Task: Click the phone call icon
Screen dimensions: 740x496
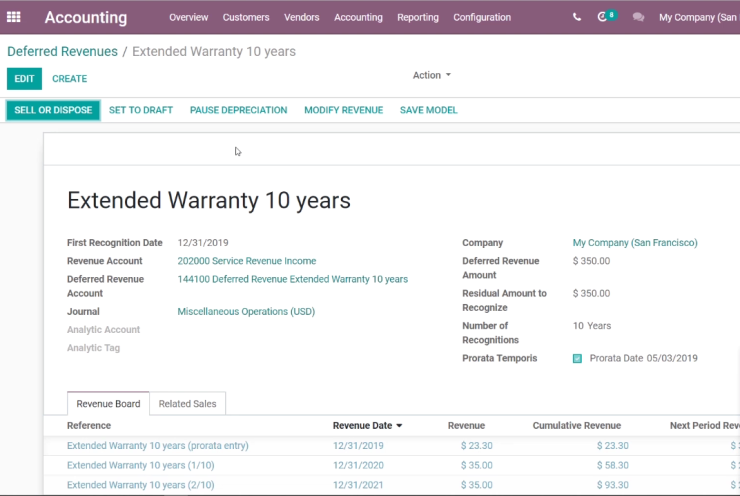Action: click(577, 17)
